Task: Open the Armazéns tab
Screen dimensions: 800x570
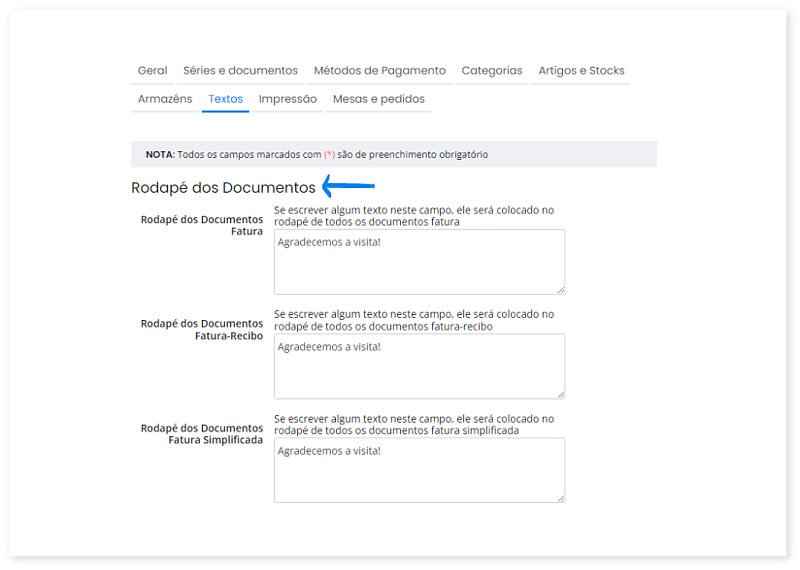Action: click(x=165, y=99)
